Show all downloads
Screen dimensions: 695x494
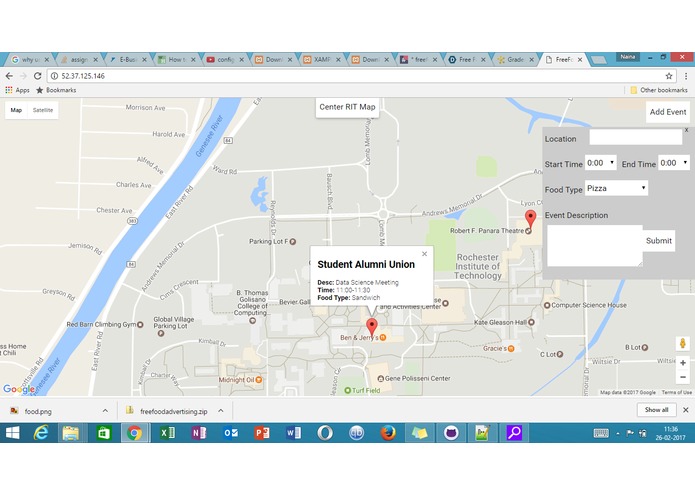(656, 410)
